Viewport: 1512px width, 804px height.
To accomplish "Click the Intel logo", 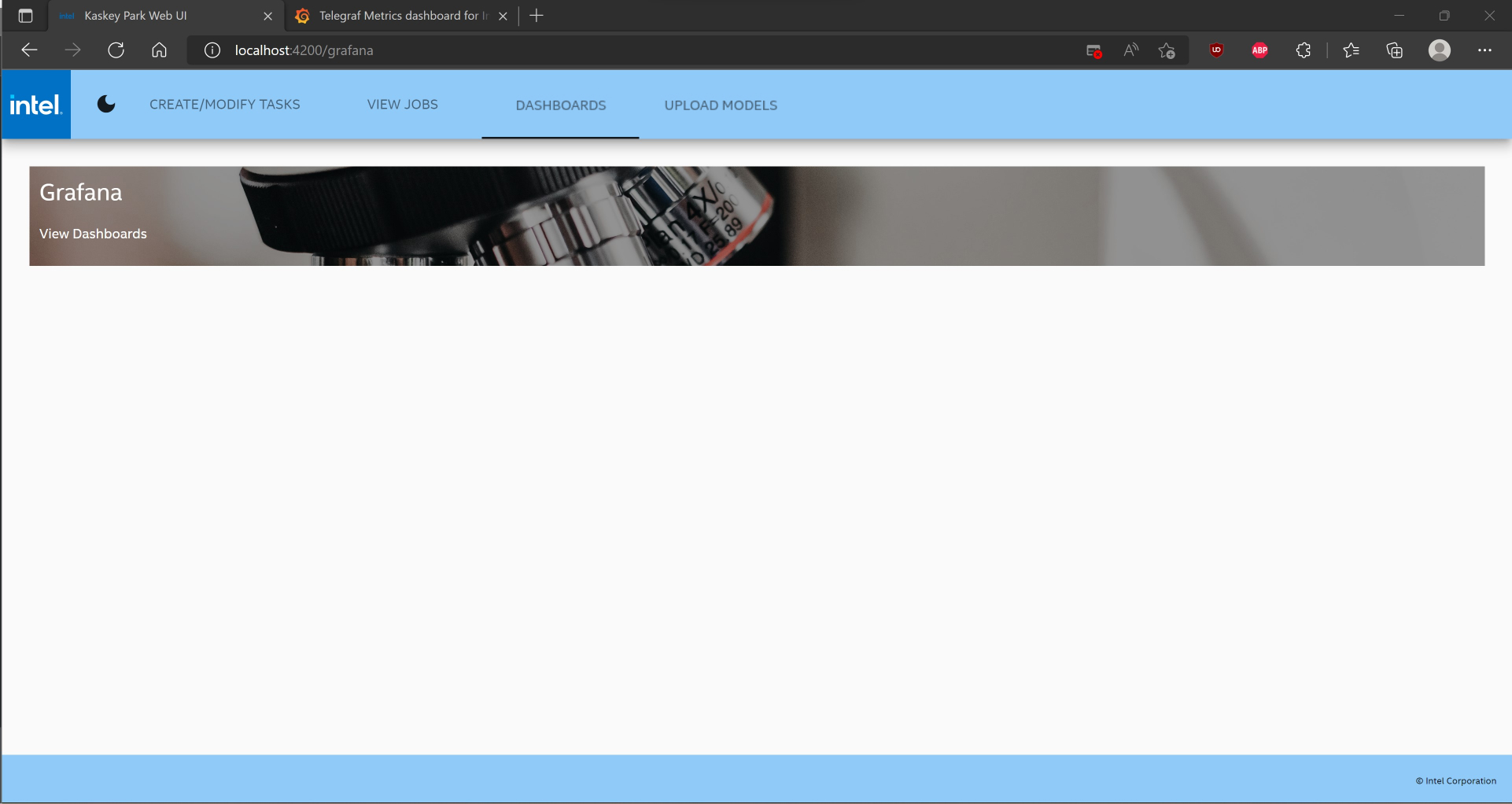I will (x=36, y=105).
